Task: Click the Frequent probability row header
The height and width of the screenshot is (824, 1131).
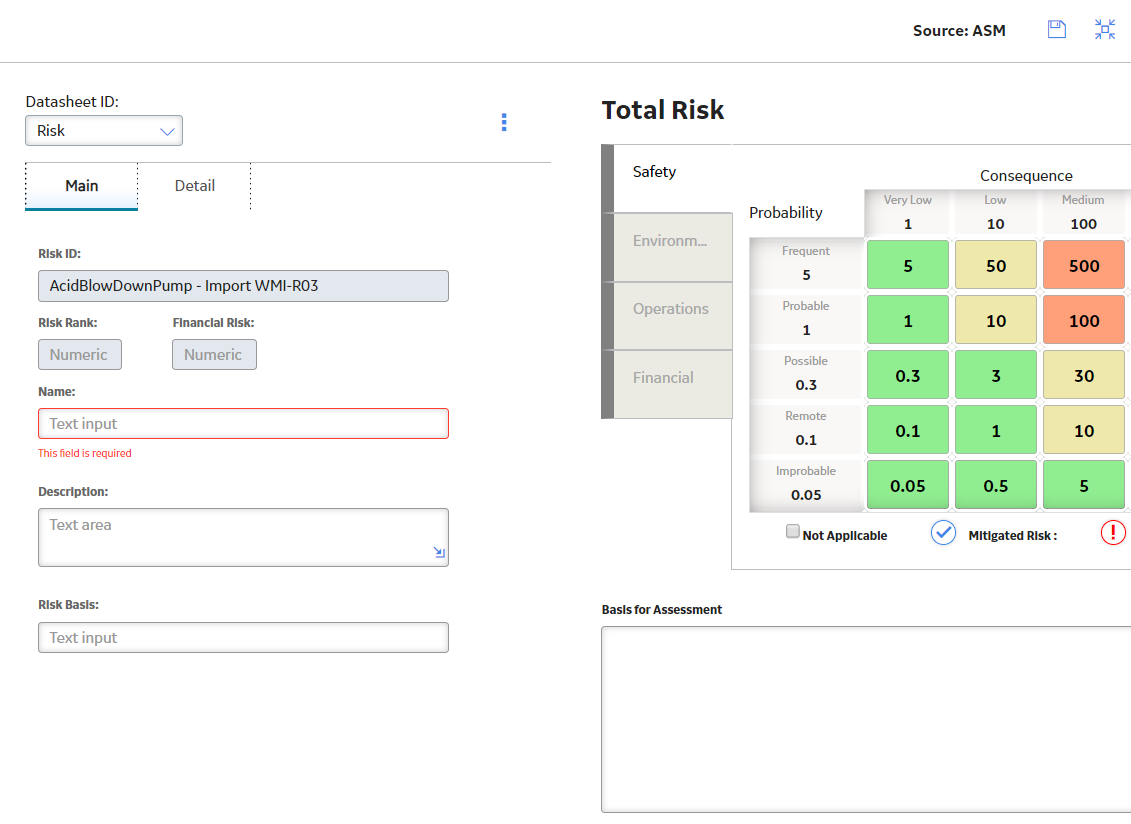Action: coord(806,264)
